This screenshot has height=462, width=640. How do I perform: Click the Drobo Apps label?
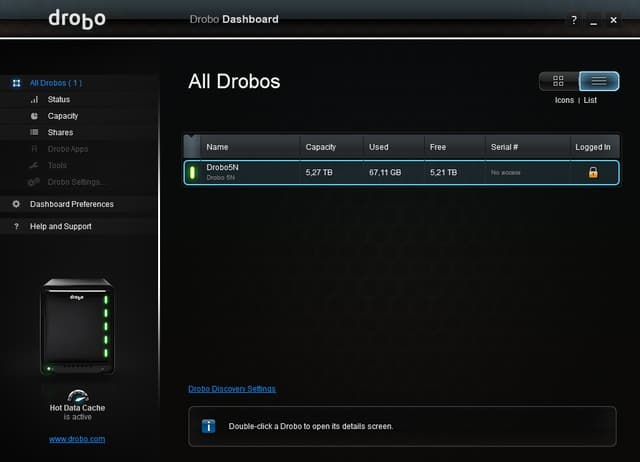pos(68,149)
